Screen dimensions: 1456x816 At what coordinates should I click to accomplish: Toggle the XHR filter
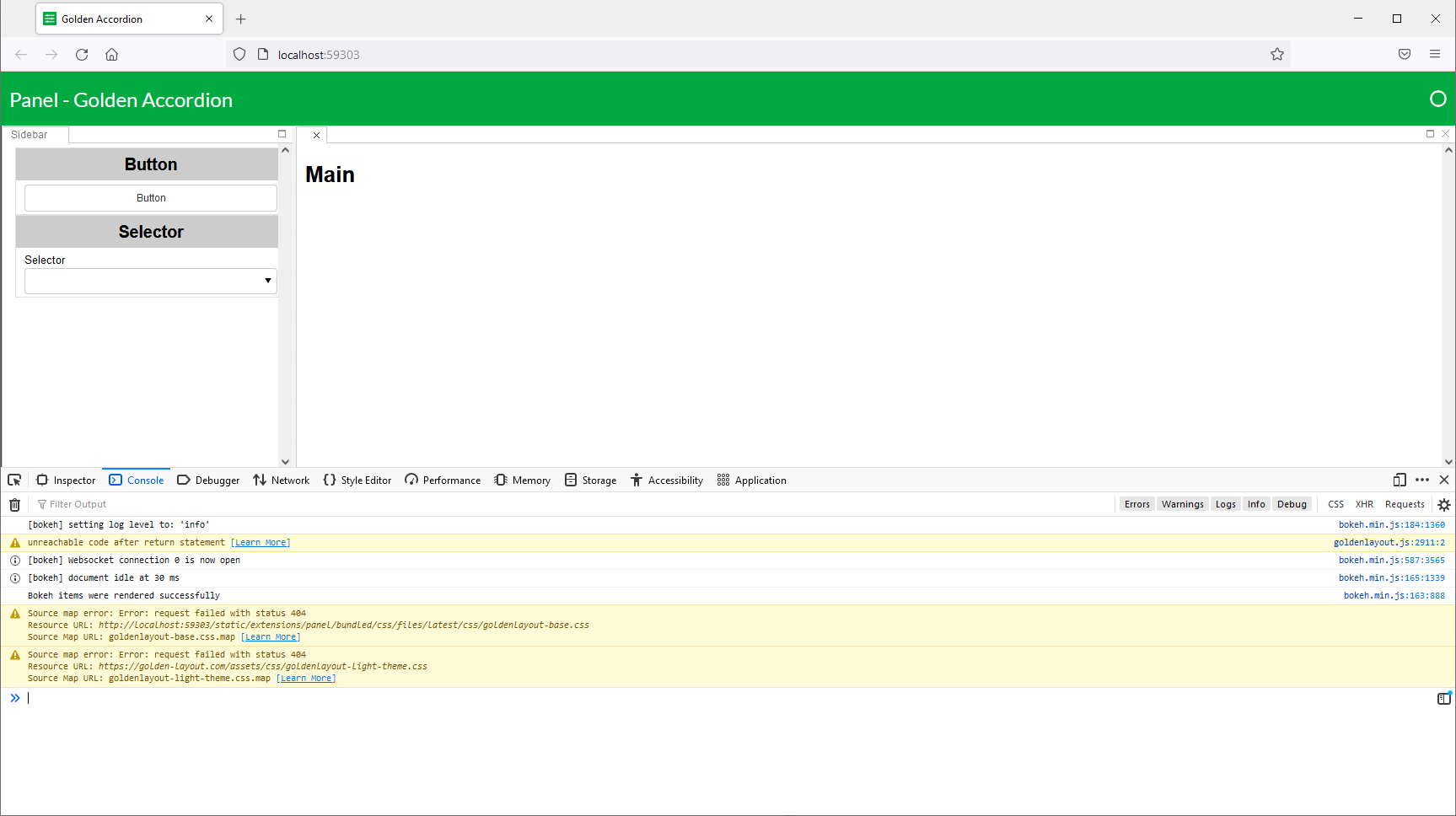tap(1364, 505)
